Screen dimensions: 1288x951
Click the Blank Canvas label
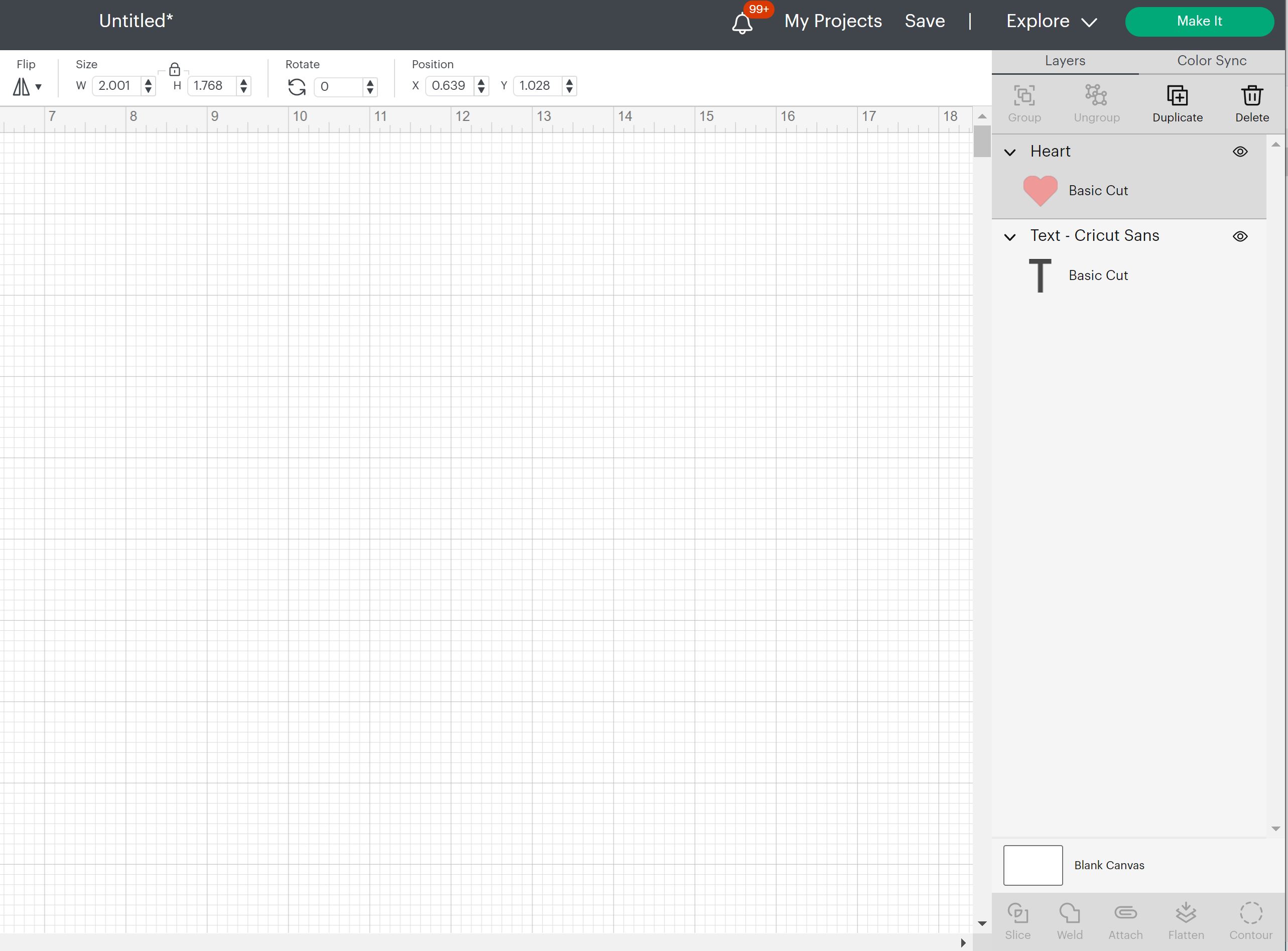(1109, 865)
